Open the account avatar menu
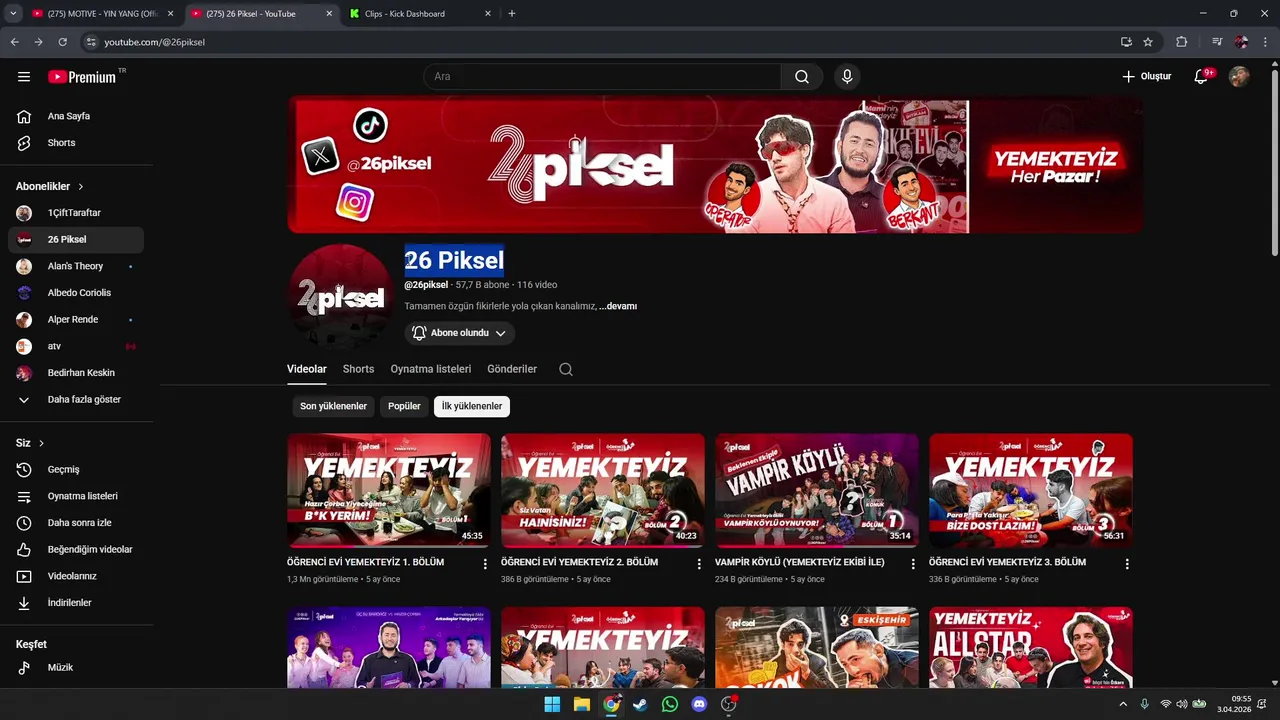Viewport: 1280px width, 720px height. click(1239, 77)
